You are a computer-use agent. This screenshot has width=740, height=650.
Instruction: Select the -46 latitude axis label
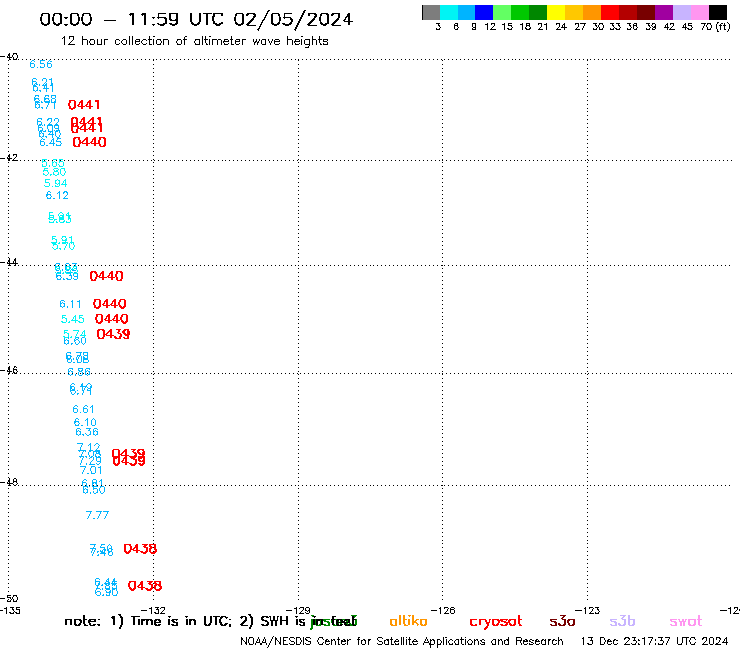9,371
